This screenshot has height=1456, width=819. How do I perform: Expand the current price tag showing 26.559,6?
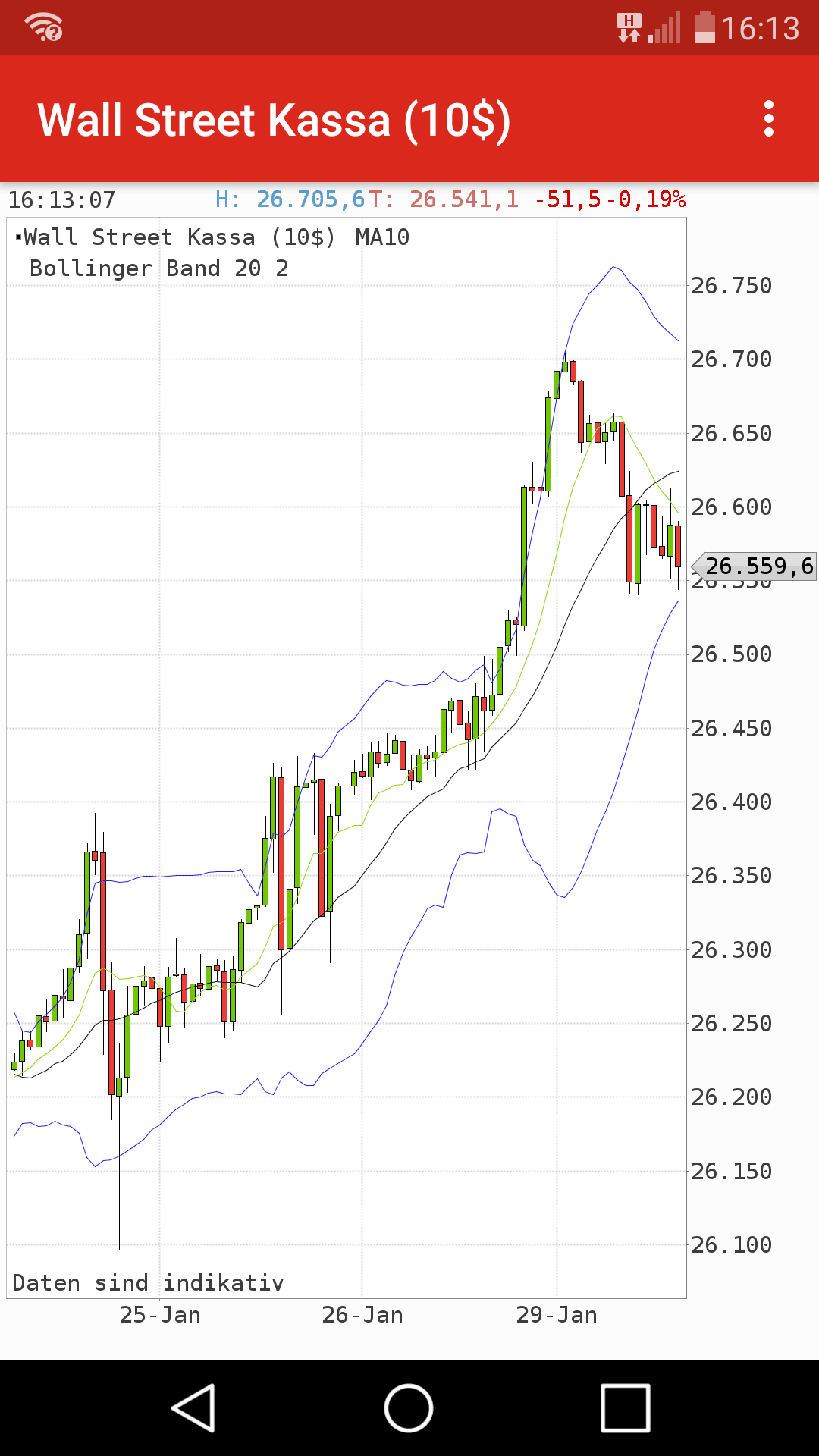[755, 566]
